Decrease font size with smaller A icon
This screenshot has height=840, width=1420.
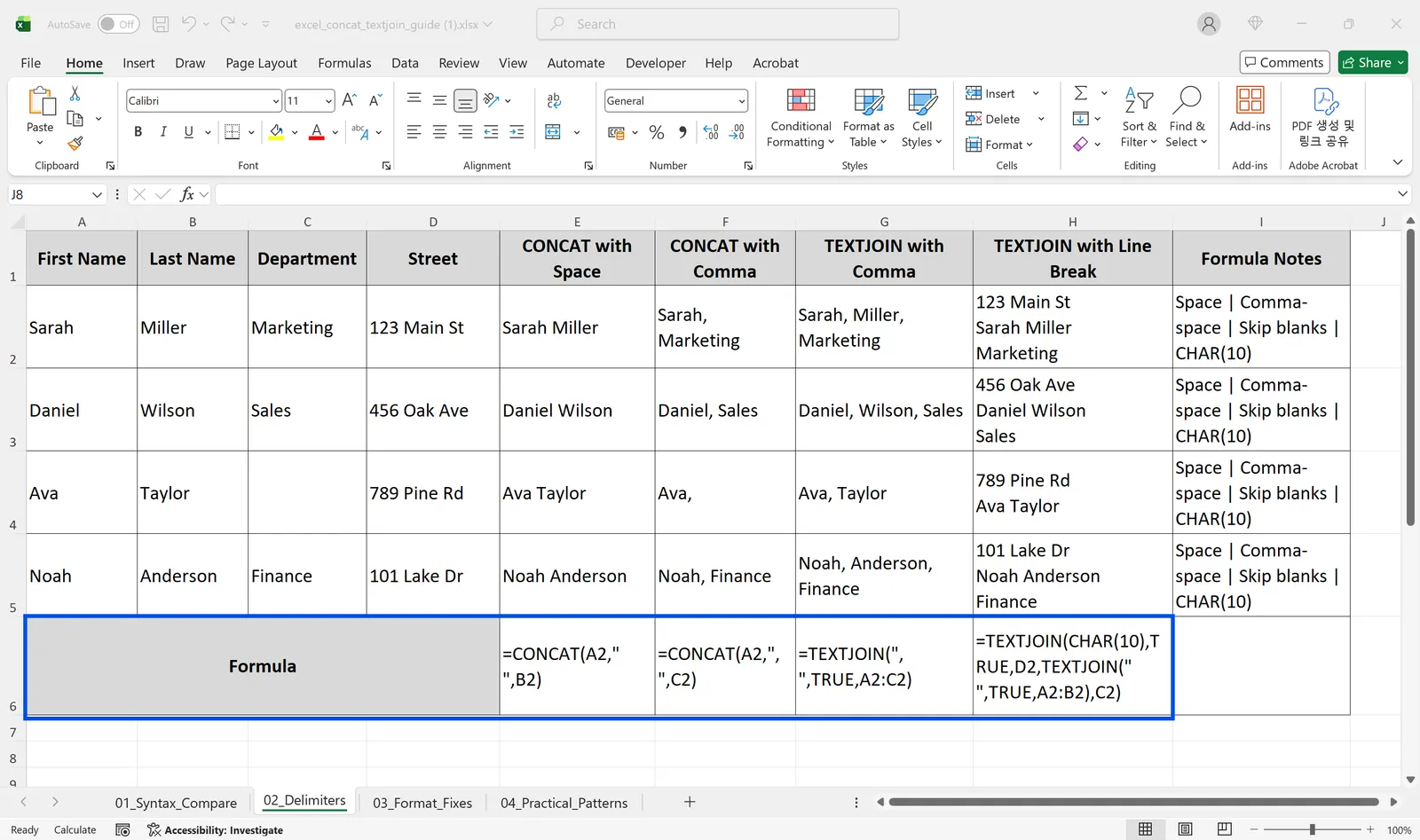click(x=375, y=100)
